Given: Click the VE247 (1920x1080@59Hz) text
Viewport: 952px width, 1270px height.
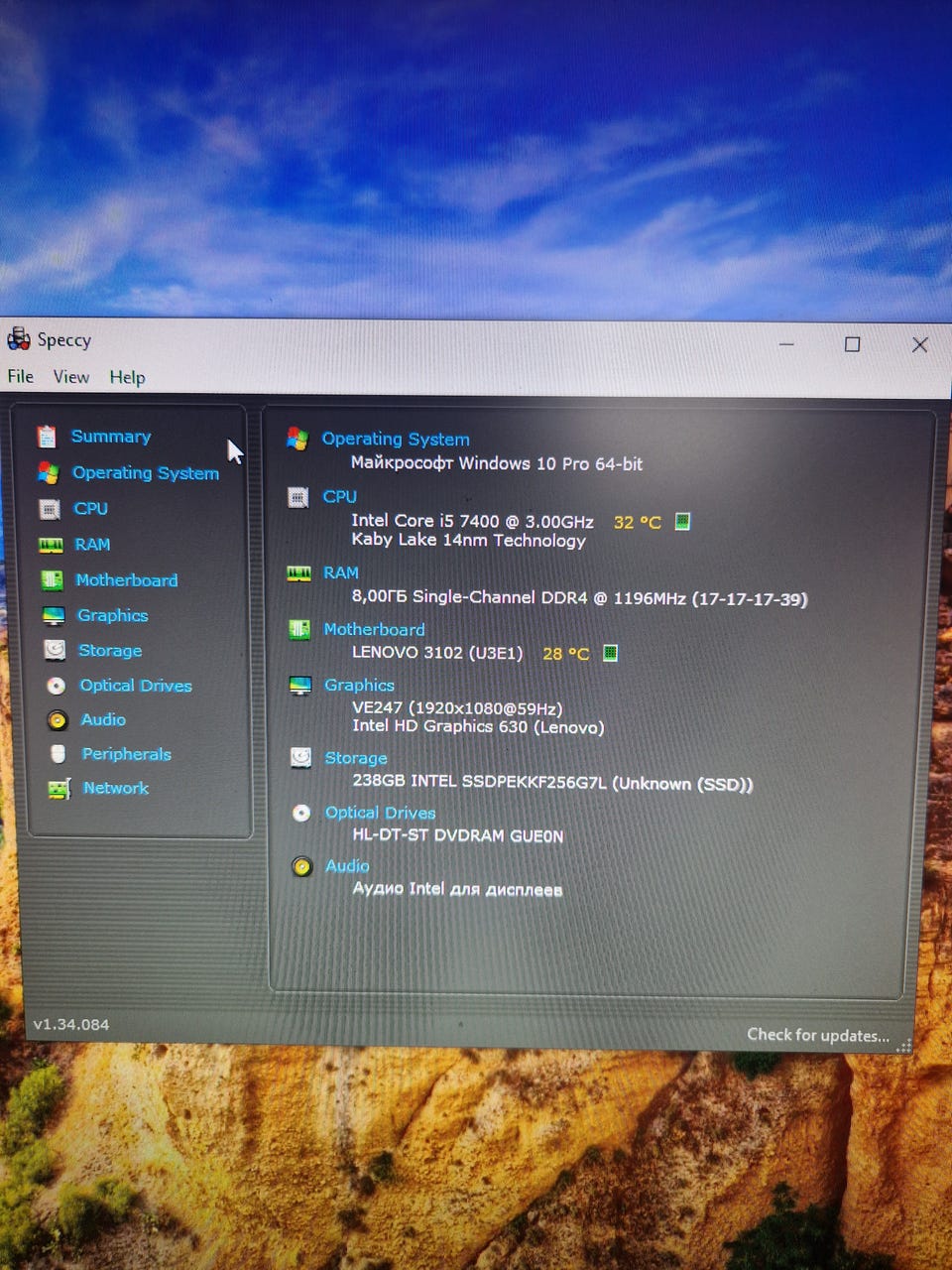Looking at the screenshot, I should [x=457, y=708].
